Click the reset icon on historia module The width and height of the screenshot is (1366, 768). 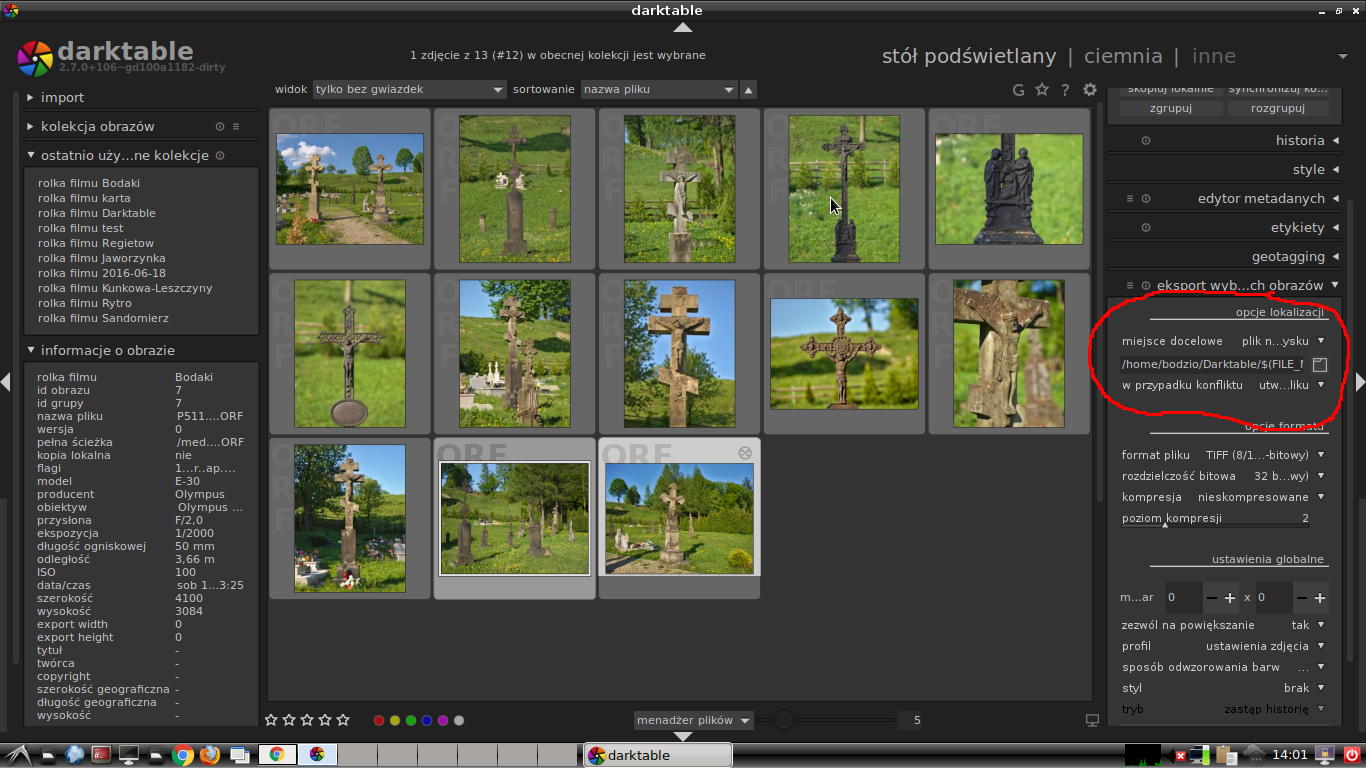[x=1146, y=141]
